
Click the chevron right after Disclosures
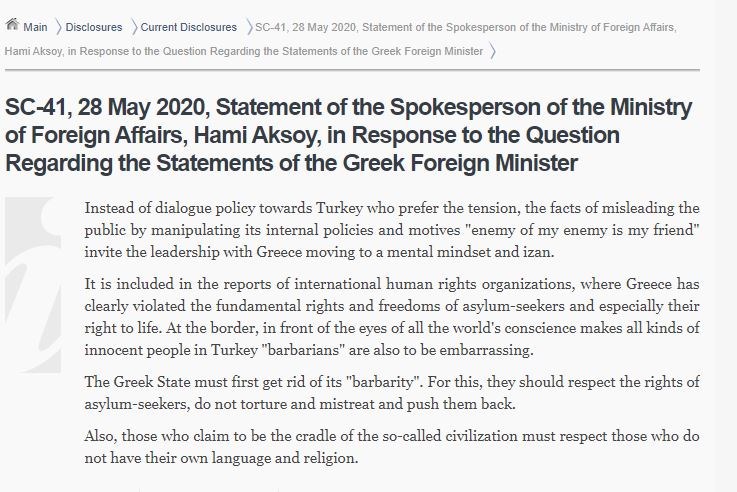[132, 27]
